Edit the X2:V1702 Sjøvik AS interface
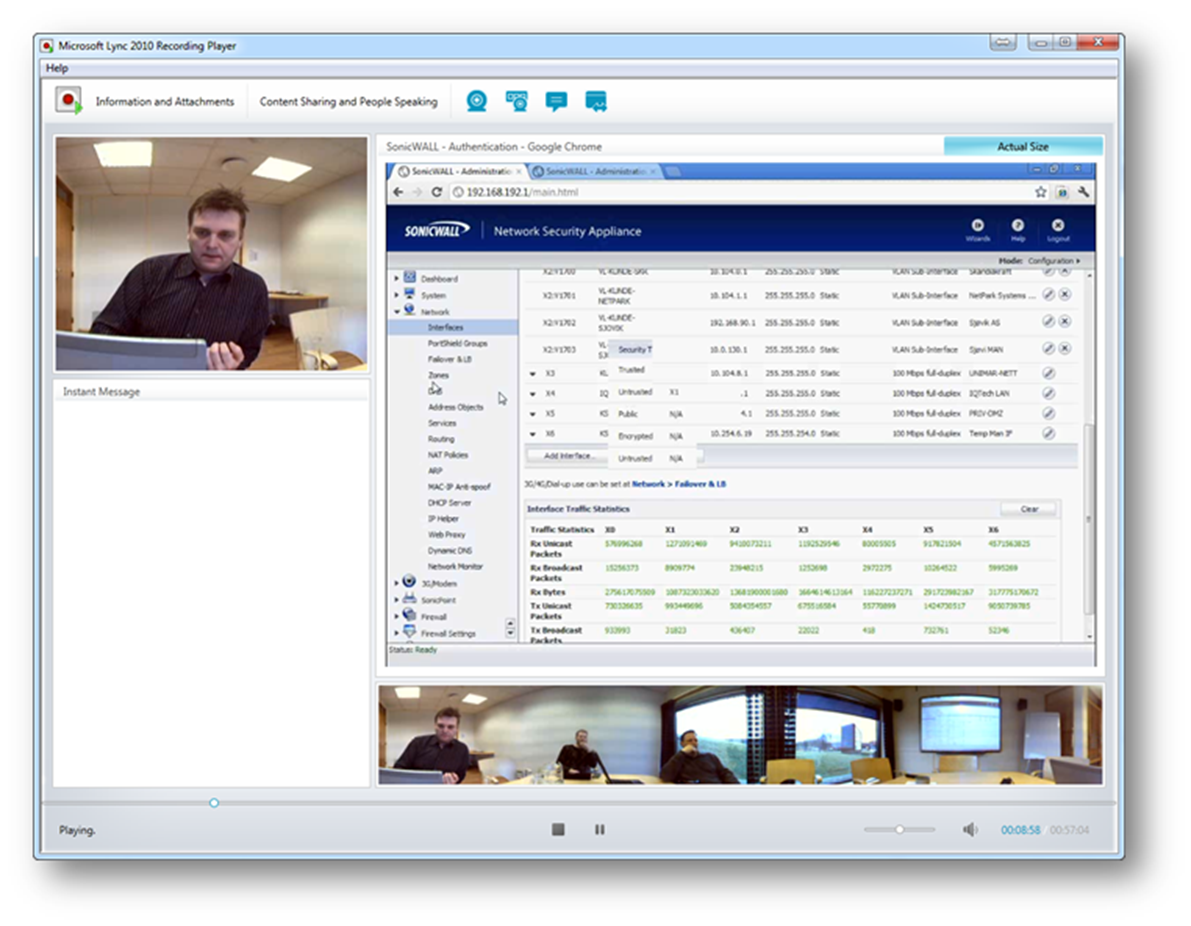Screen dimensions: 1191x926 click(x=1048, y=321)
